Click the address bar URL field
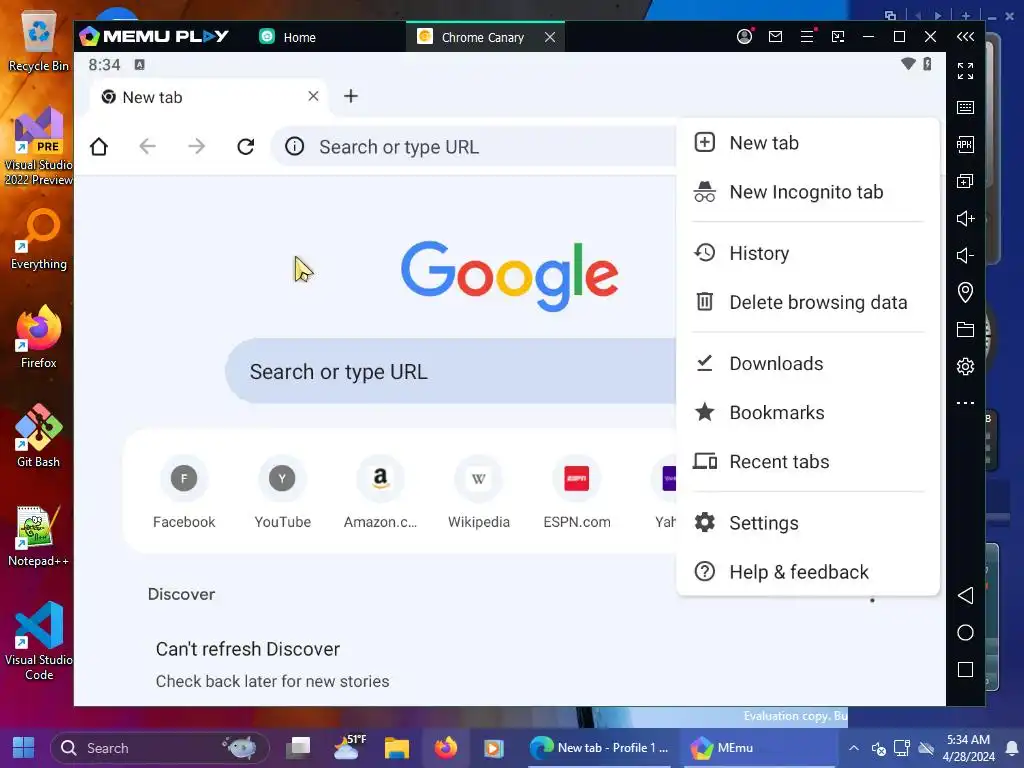This screenshot has width=1024, height=768. point(473,147)
